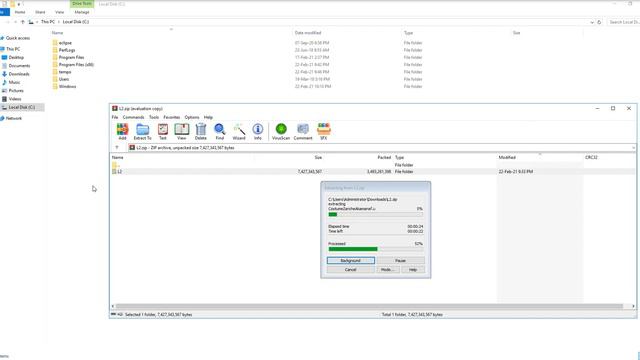The width and height of the screenshot is (640, 360).
Task: Click the drive icon in WinRAR status bar
Action: [113, 314]
